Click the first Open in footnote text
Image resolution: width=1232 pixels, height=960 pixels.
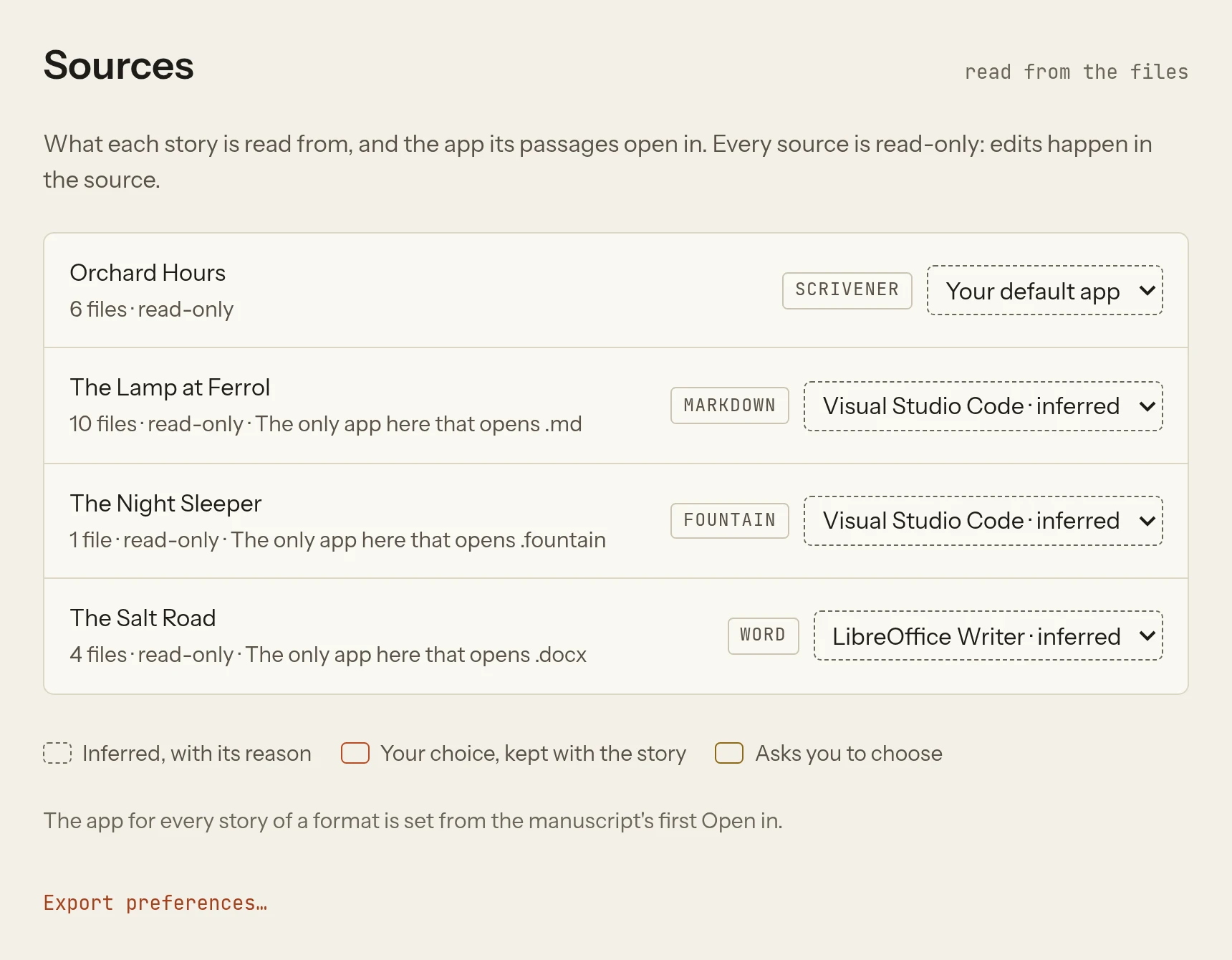click(x=413, y=821)
